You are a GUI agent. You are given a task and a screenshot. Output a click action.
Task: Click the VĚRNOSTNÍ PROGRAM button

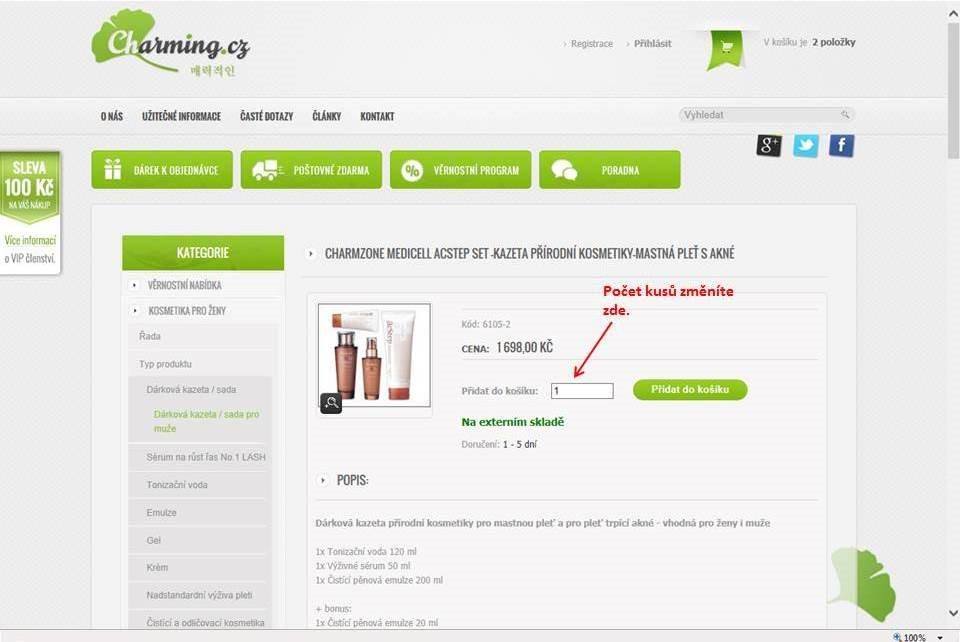pyautogui.click(x=460, y=170)
